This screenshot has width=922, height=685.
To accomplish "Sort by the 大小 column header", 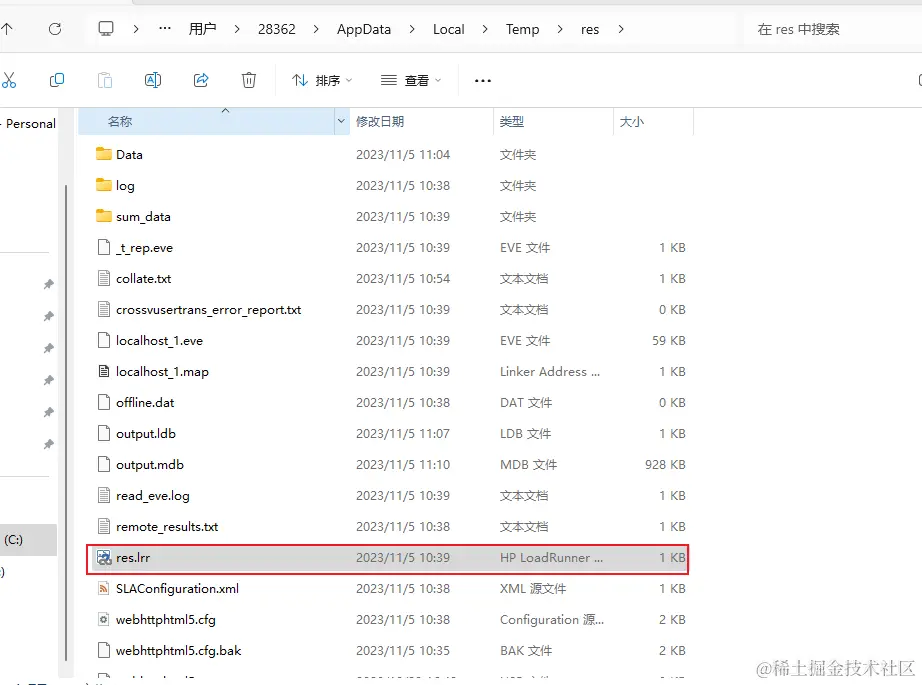I will [653, 122].
